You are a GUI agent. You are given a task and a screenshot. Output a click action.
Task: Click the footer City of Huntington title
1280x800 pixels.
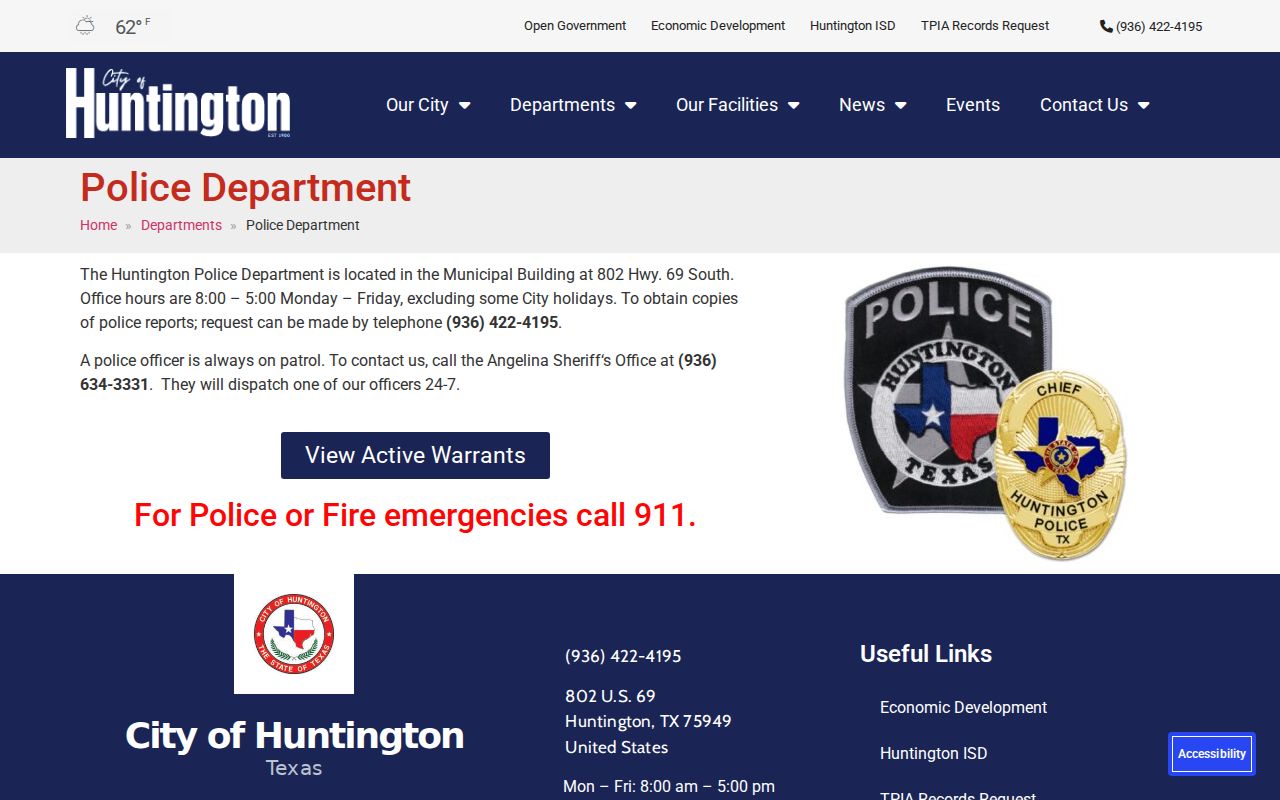[294, 735]
